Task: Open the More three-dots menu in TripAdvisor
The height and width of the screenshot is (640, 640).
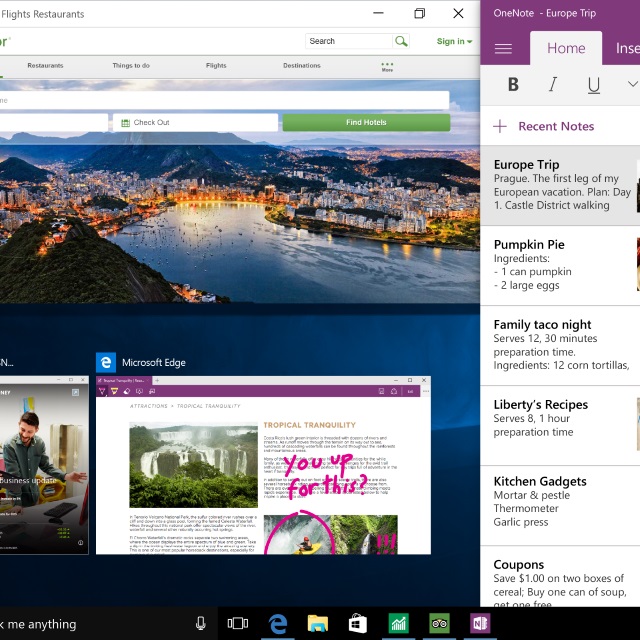Action: coord(387,67)
